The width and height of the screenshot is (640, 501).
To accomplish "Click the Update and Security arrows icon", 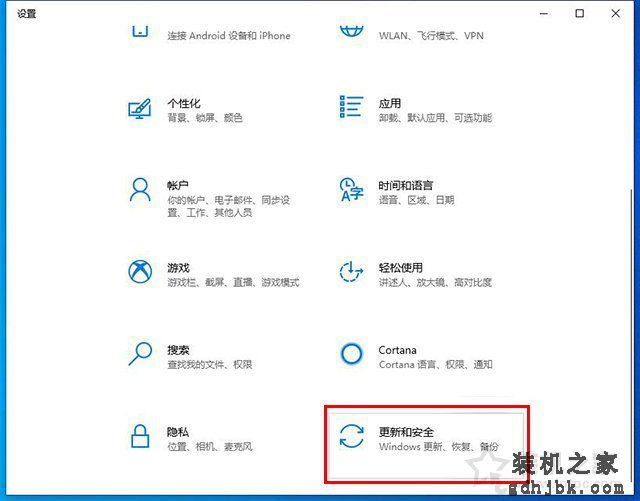I will tap(351, 436).
